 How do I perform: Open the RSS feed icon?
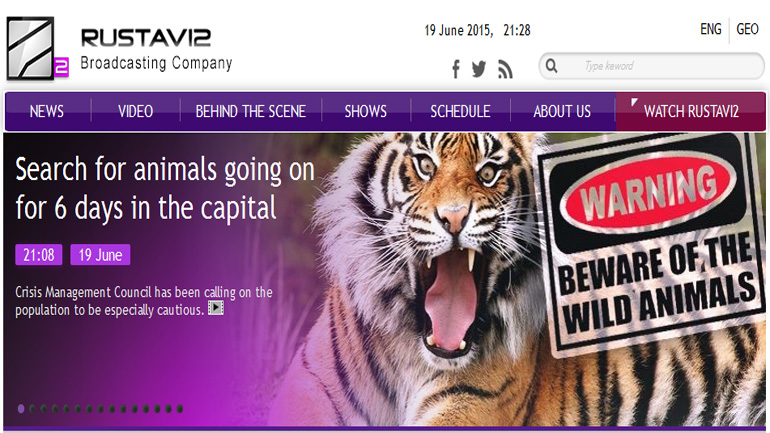click(x=505, y=69)
